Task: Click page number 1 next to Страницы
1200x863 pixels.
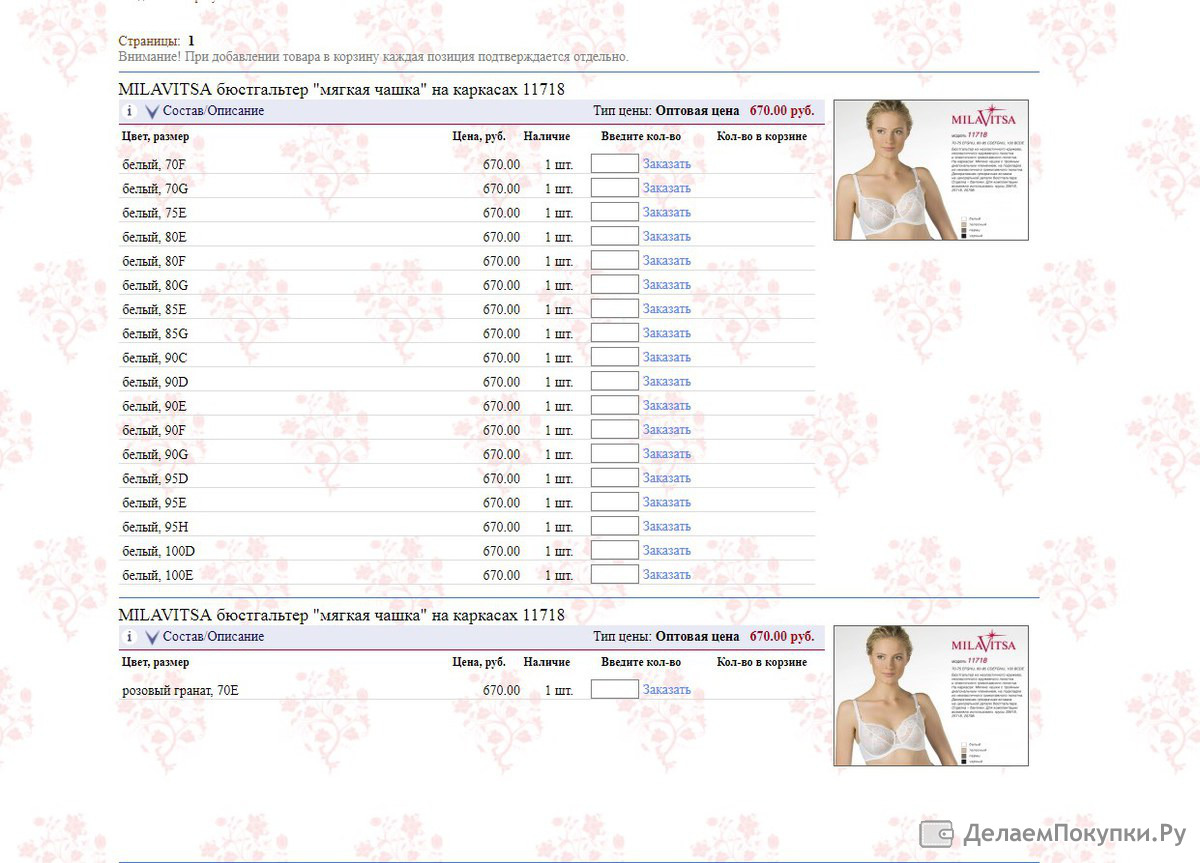Action: (x=191, y=41)
